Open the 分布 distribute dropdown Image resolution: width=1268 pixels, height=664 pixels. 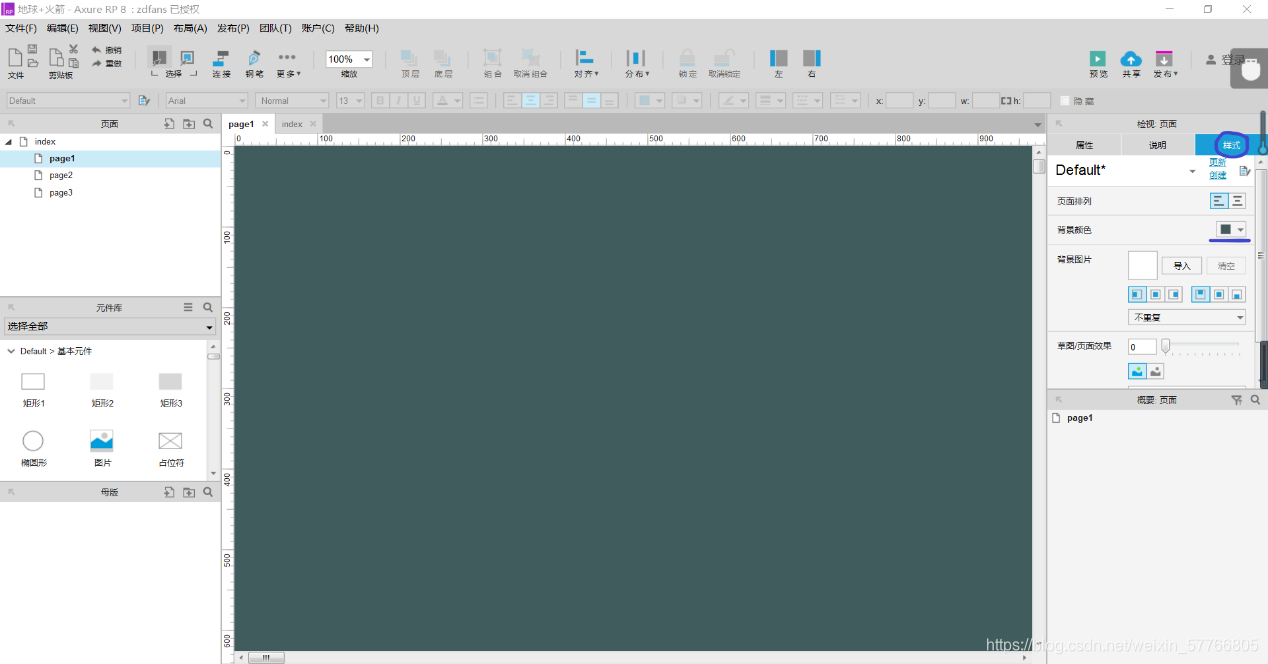click(636, 62)
